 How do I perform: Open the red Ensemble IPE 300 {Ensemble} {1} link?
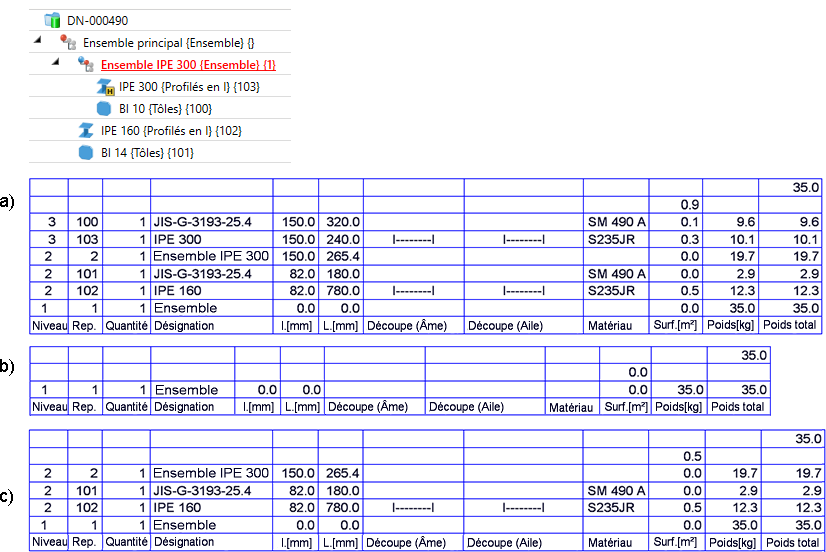pyautogui.click(x=188, y=65)
